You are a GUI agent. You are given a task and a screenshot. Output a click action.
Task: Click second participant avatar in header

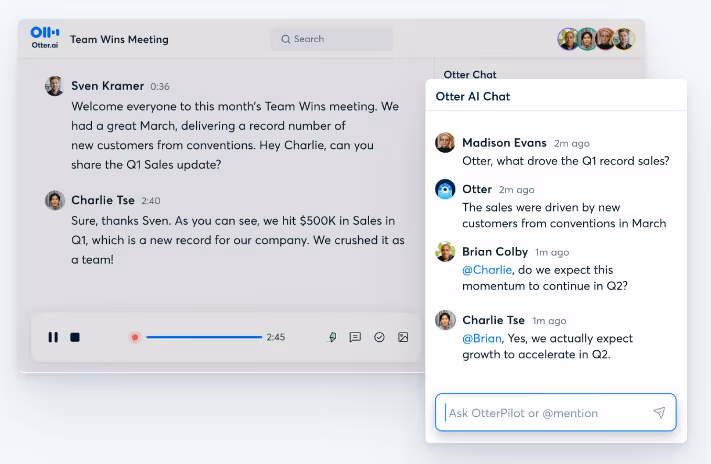tap(587, 39)
